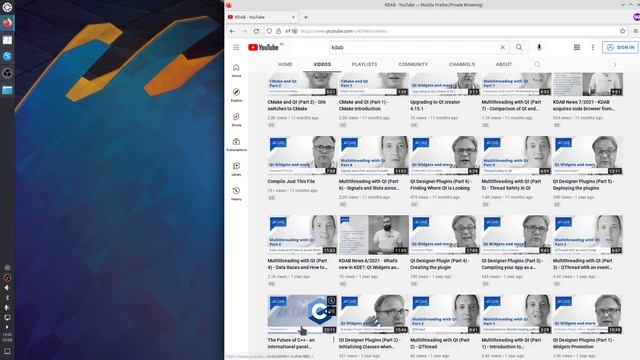Screen dimensions: 640x360
Task: Add Future of C++ video to queue
Action: pos(331,312)
